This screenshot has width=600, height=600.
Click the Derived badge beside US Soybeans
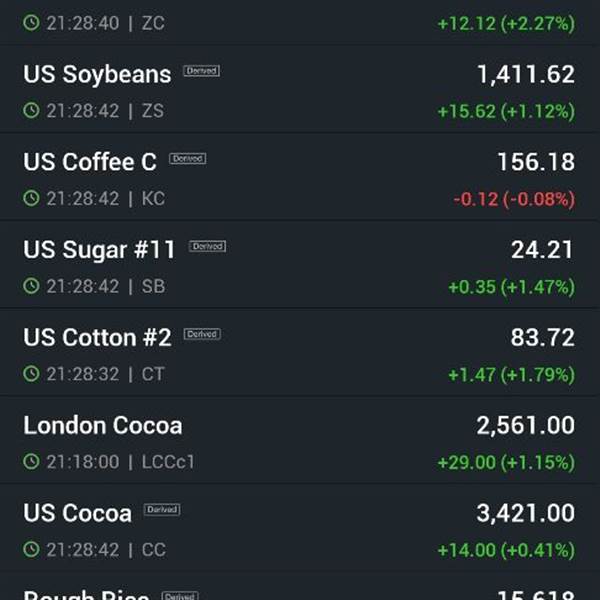[x=202, y=71]
